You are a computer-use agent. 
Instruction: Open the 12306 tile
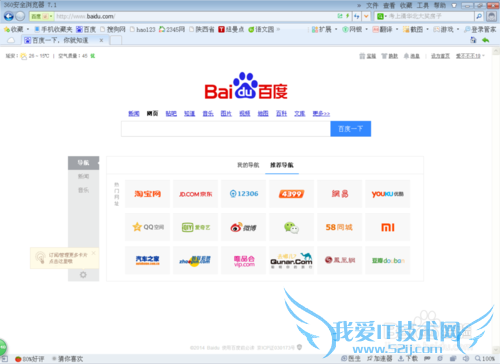(243, 194)
